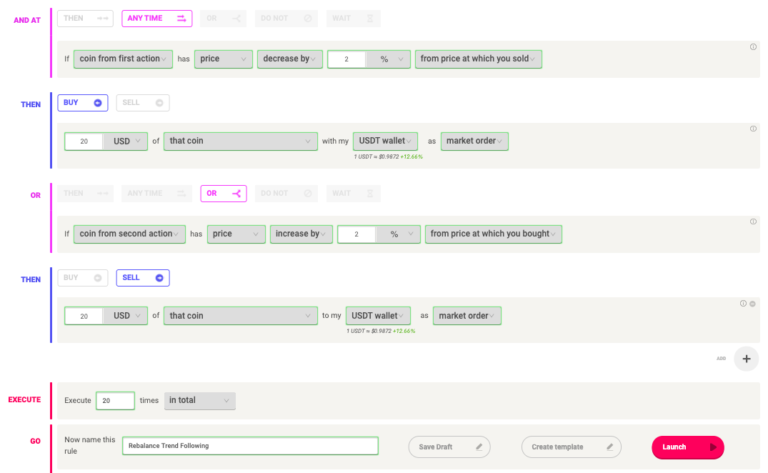Open the 'increase by' dropdown
768x473 pixels.
[x=301, y=235]
